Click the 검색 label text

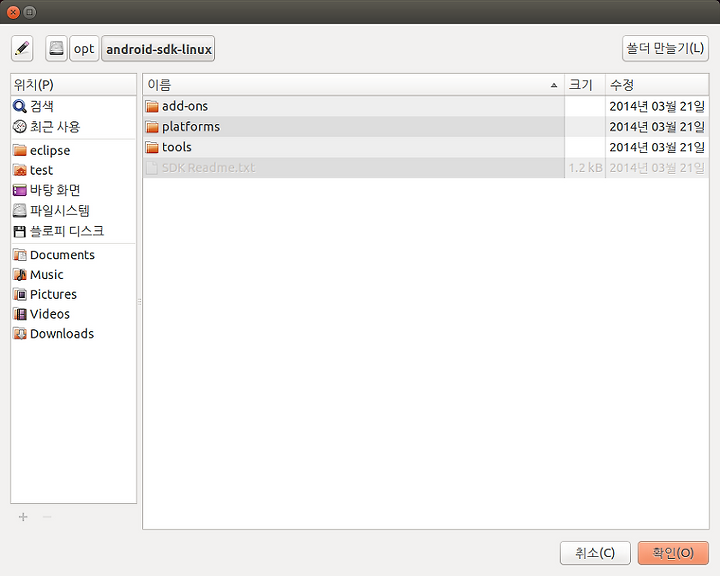42,106
